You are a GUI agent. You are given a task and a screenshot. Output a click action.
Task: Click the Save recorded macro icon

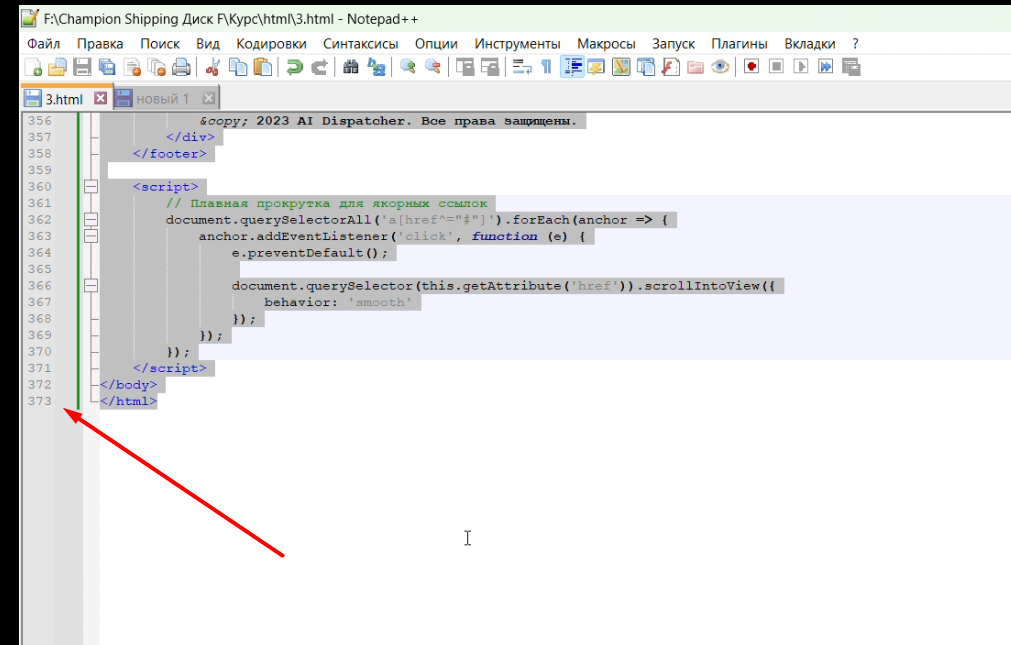pyautogui.click(x=851, y=67)
